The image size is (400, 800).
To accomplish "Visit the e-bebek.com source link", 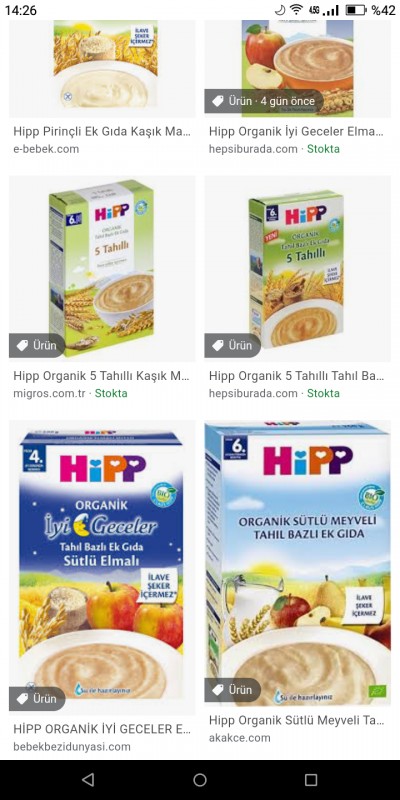I will 46,149.
